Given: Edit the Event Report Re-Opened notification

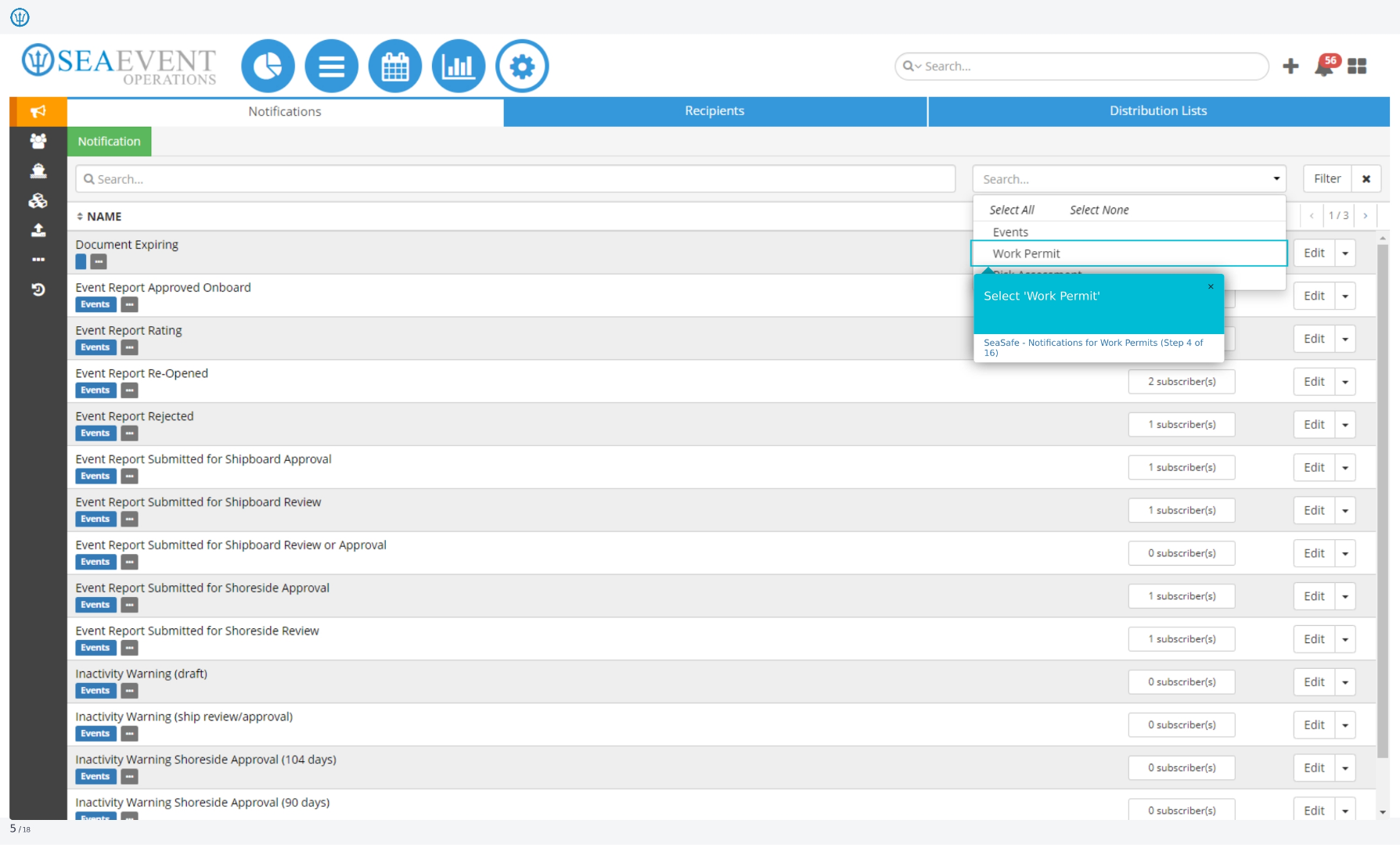Looking at the screenshot, I should (1314, 382).
